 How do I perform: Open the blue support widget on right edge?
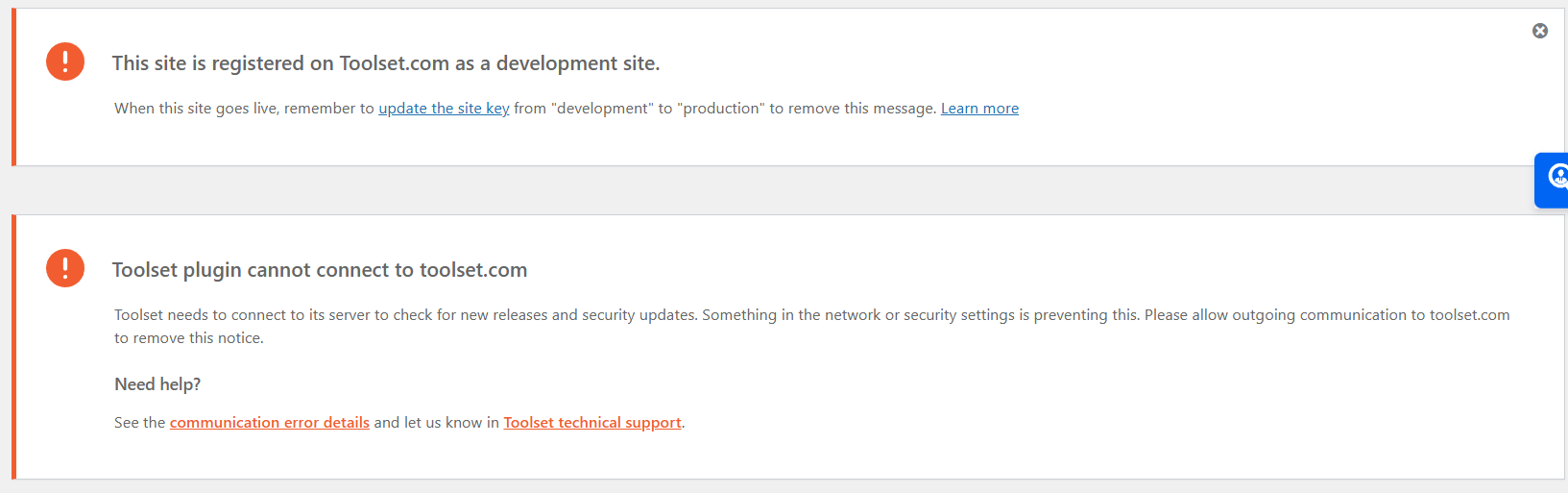(1552, 180)
